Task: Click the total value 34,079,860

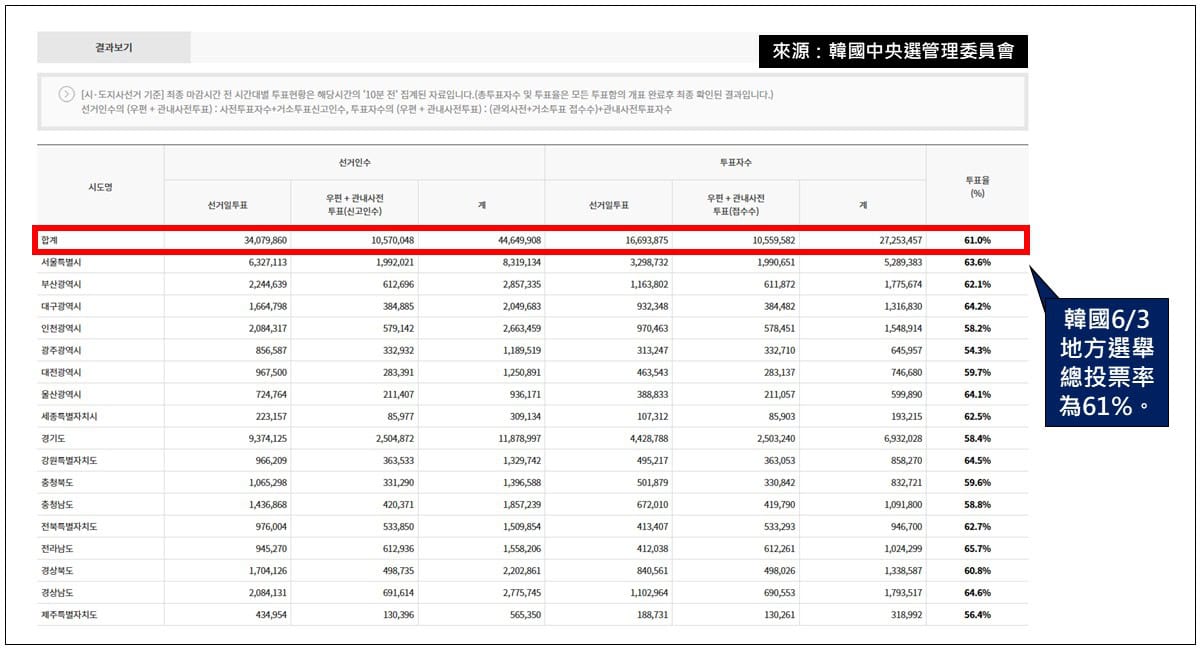Action: pyautogui.click(x=265, y=241)
